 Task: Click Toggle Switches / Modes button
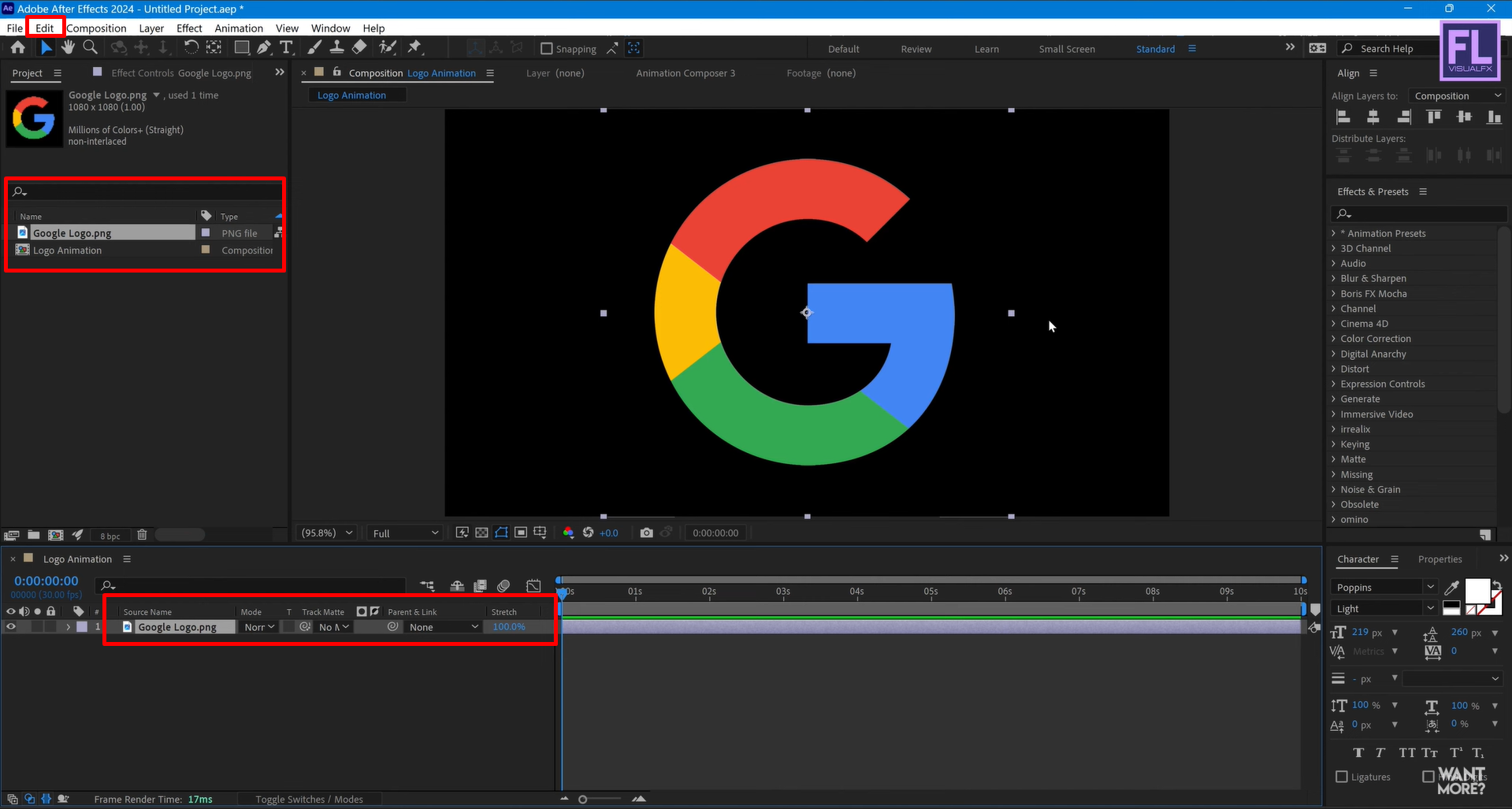point(309,800)
